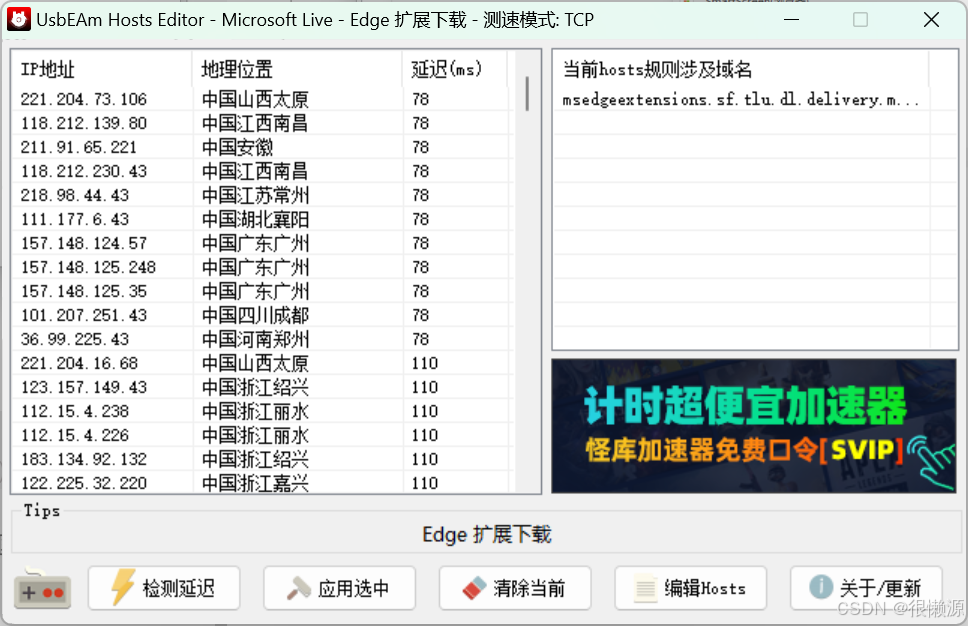Click the Edge 扩展下载 tips text
The height and width of the screenshot is (626, 968).
[x=487, y=535]
